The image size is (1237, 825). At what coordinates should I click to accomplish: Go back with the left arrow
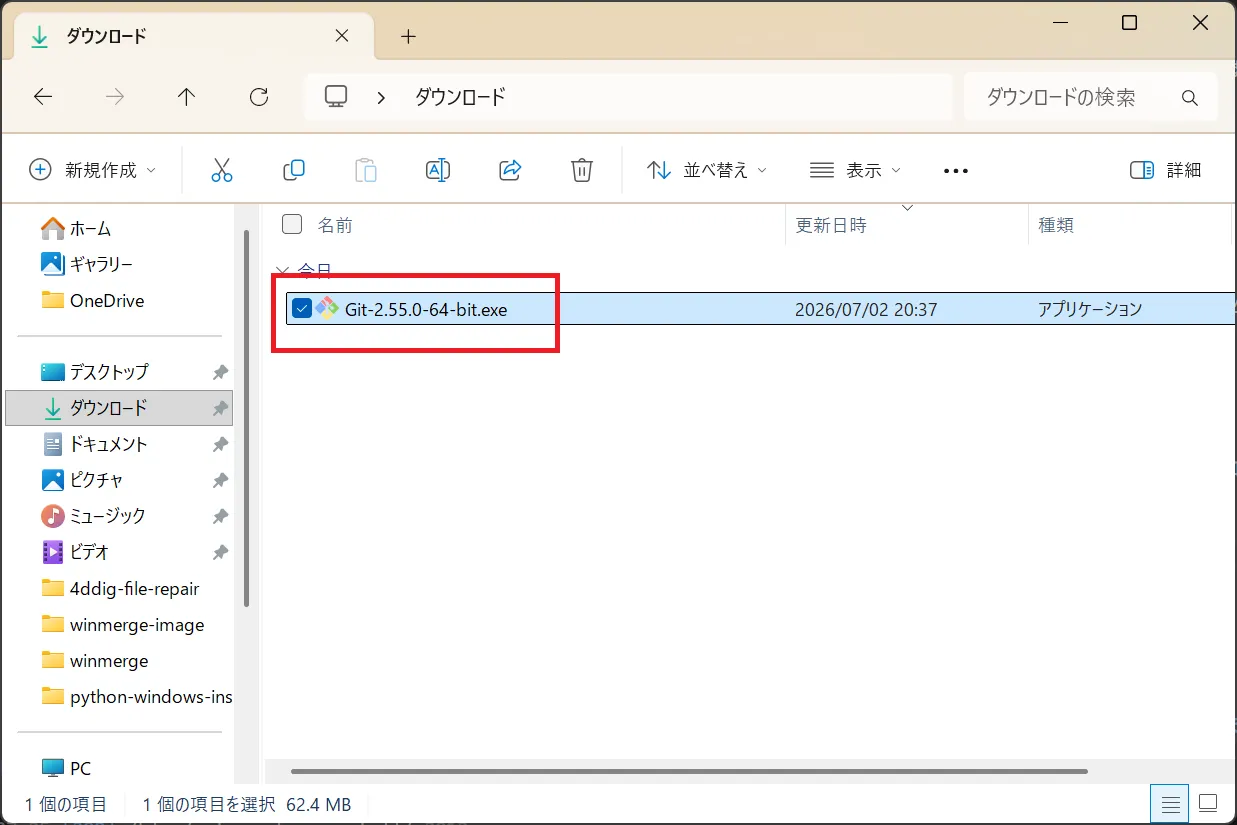(43, 97)
